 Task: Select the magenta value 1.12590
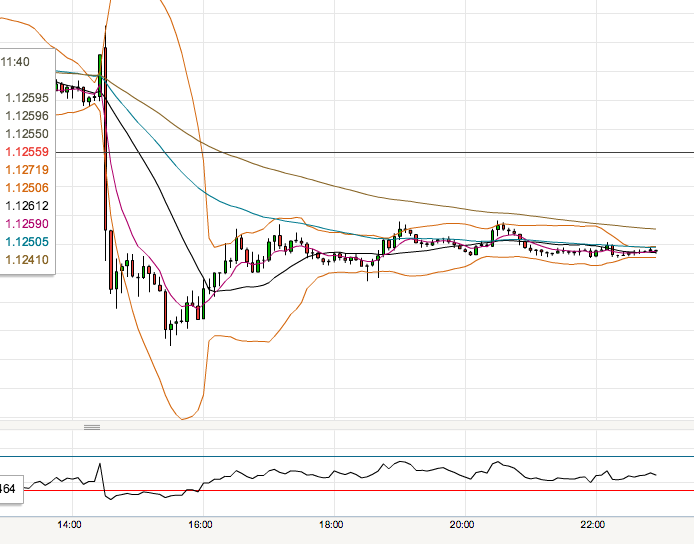click(x=27, y=224)
